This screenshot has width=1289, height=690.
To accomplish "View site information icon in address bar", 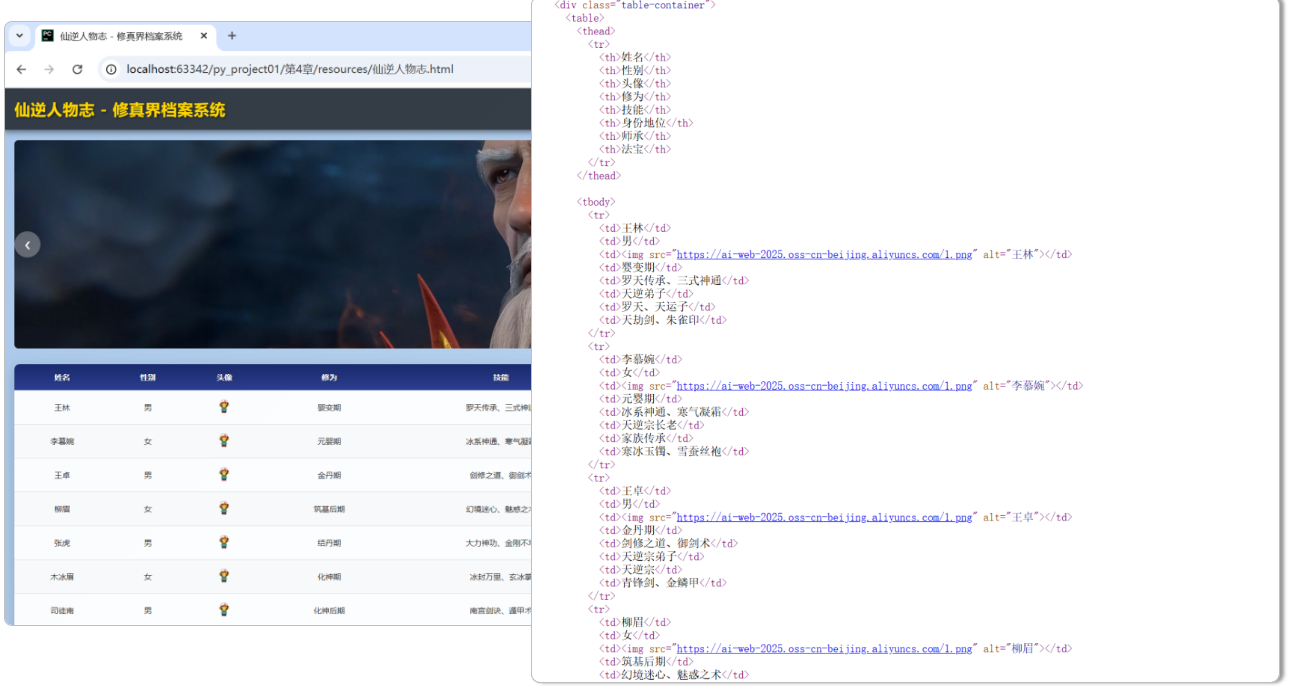I will point(111,69).
